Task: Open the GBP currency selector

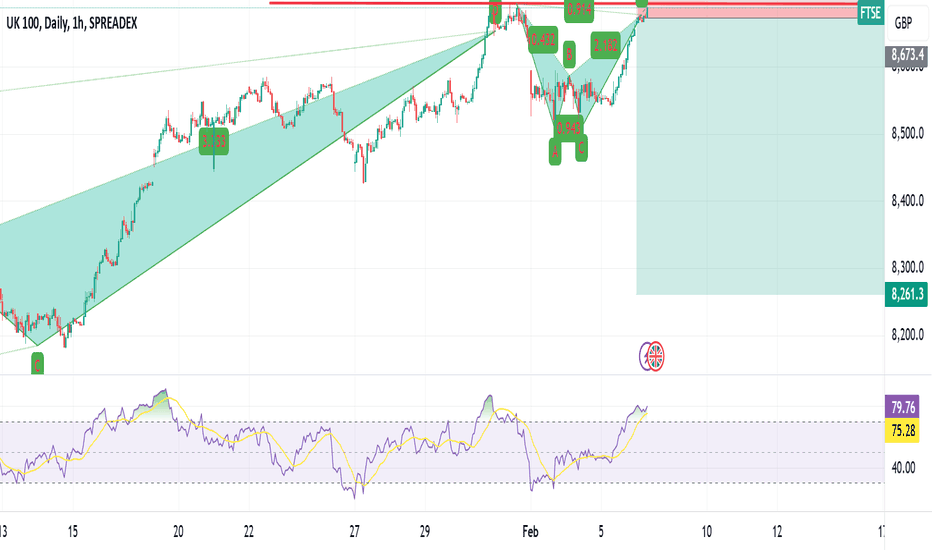Action: [x=902, y=23]
